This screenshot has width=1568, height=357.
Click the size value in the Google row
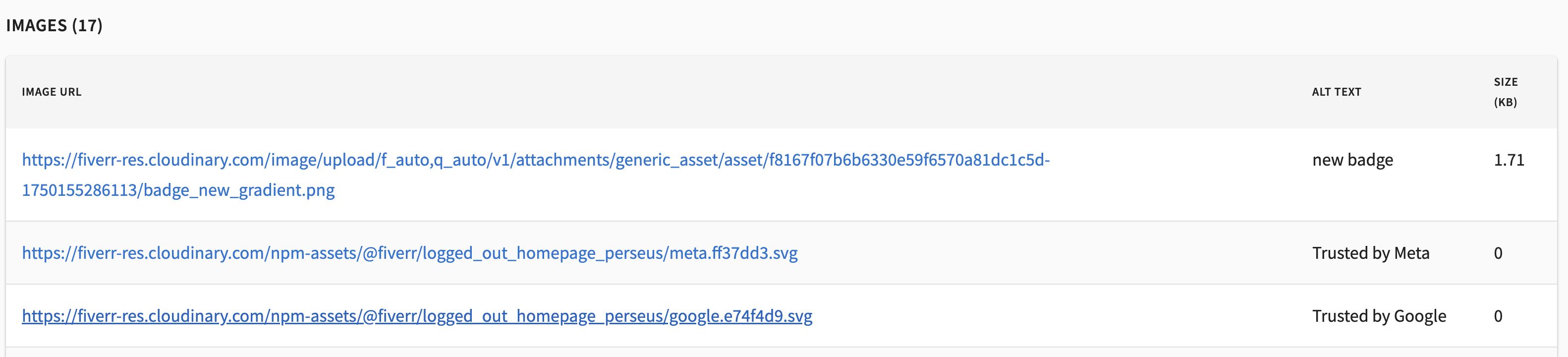[1498, 316]
